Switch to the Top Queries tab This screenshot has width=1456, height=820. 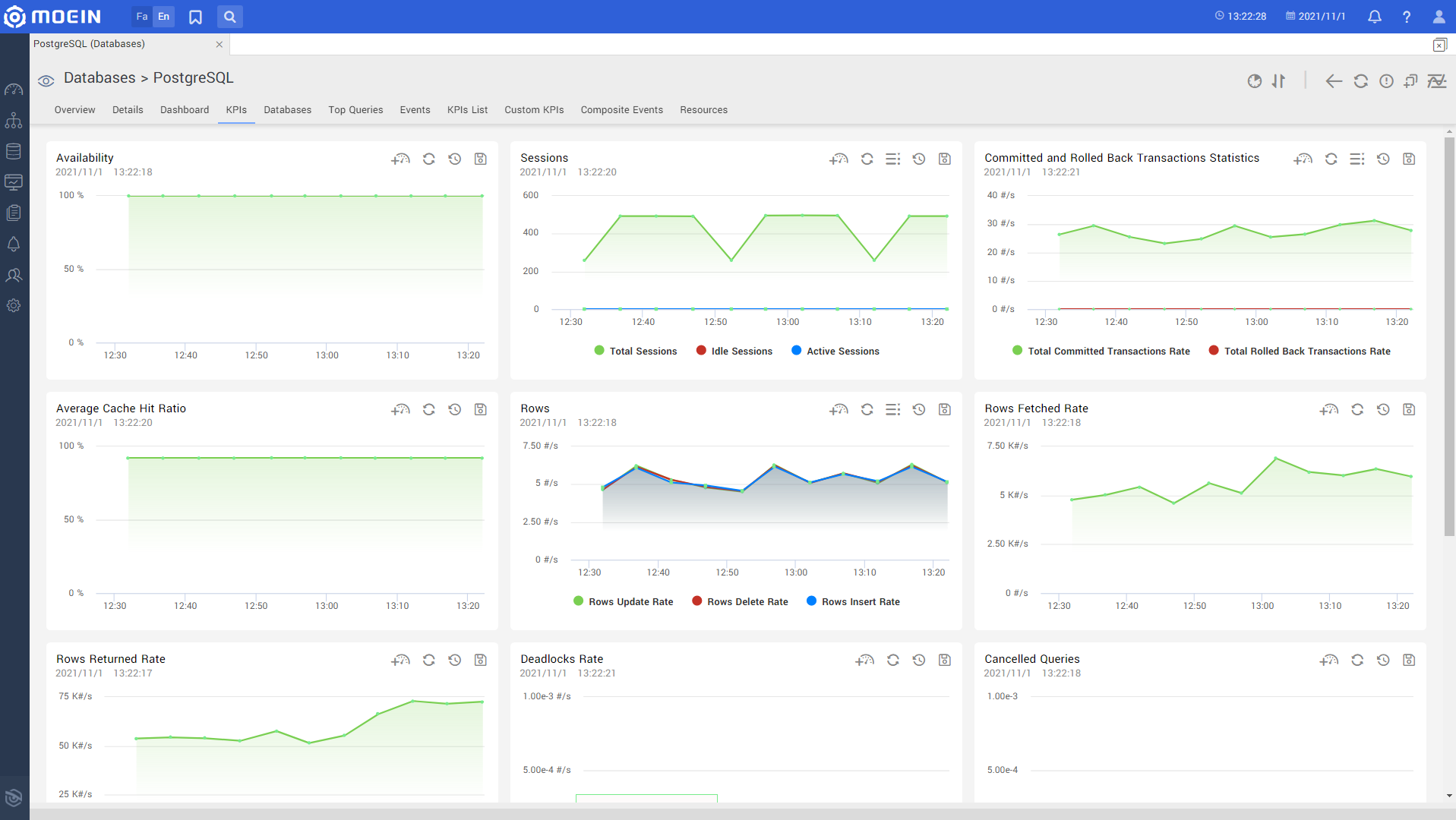355,110
